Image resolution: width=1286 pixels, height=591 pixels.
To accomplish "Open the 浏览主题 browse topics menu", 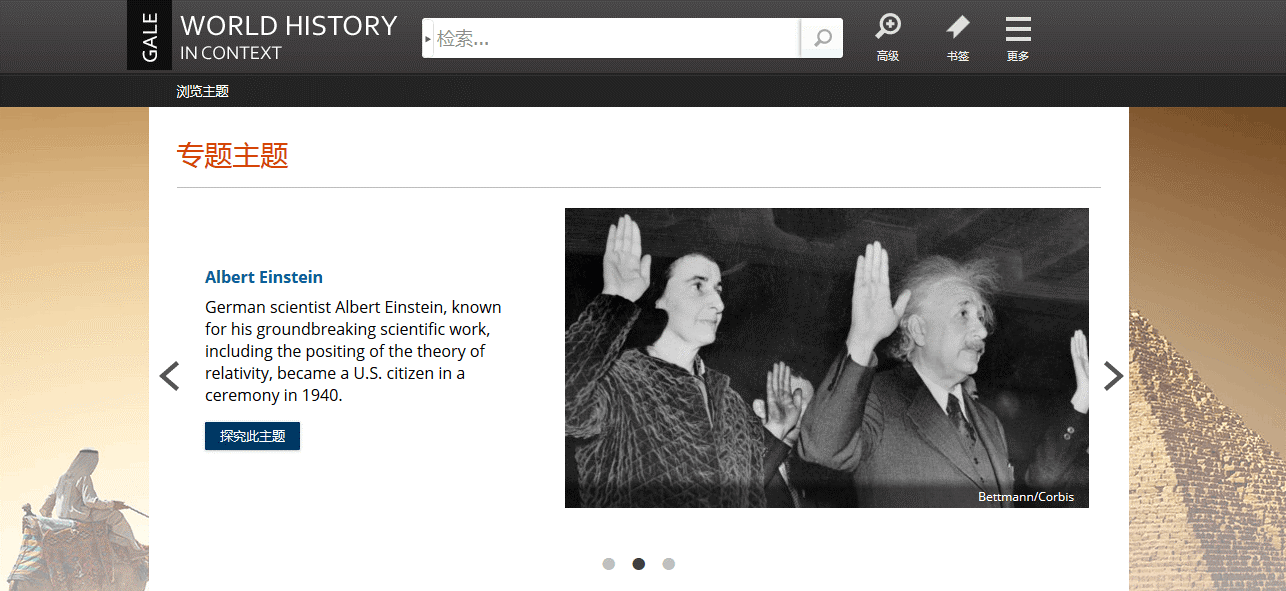I will [203, 91].
